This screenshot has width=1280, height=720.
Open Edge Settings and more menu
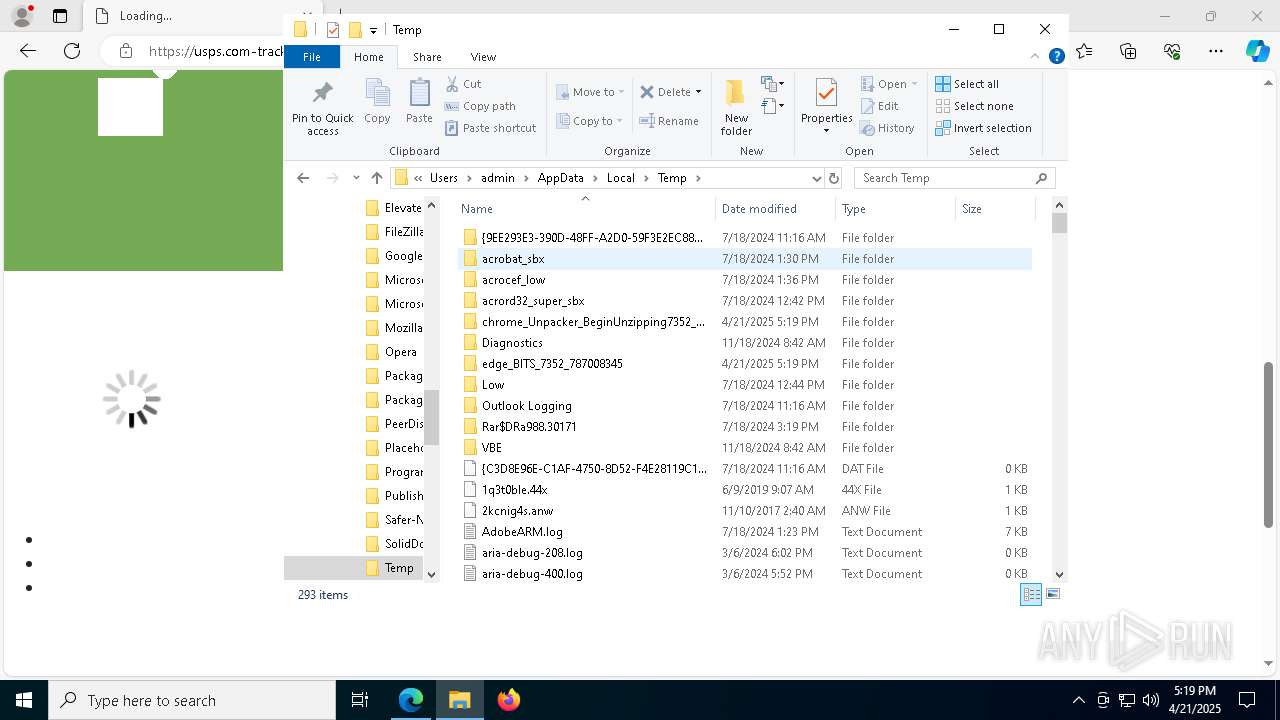[1216, 51]
